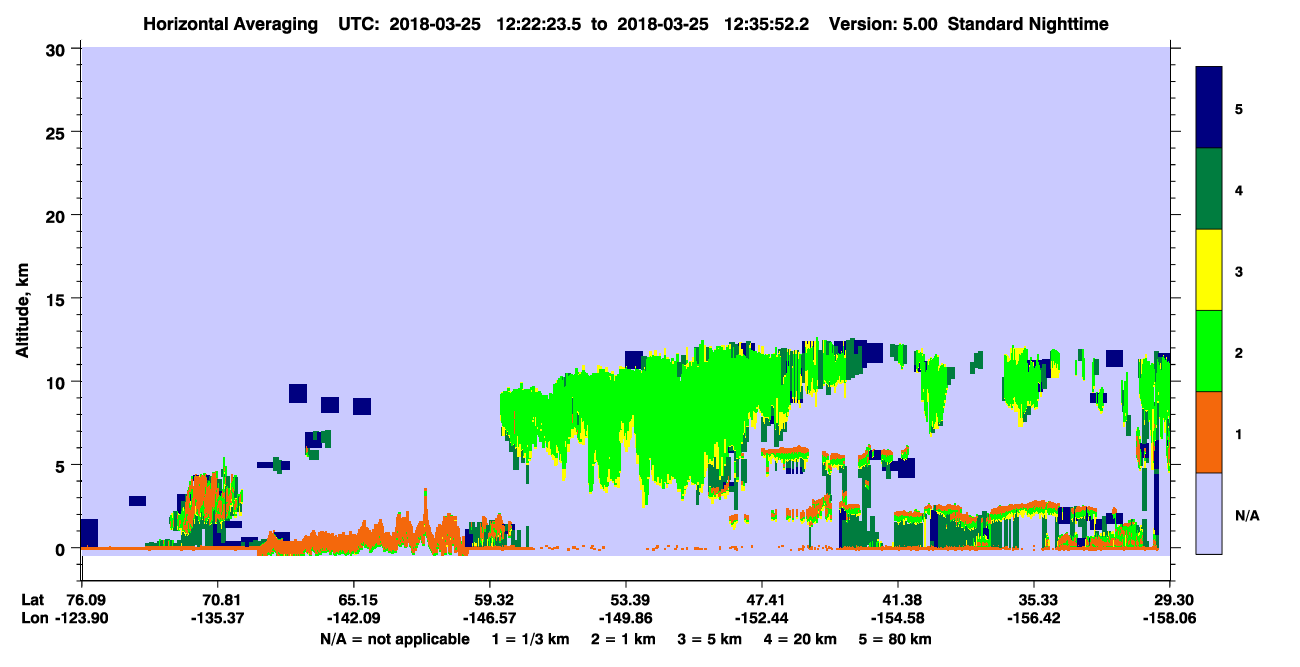The height and width of the screenshot is (667, 1300).
Task: Click the yellow color bar segment 3
Action: (x=1209, y=270)
